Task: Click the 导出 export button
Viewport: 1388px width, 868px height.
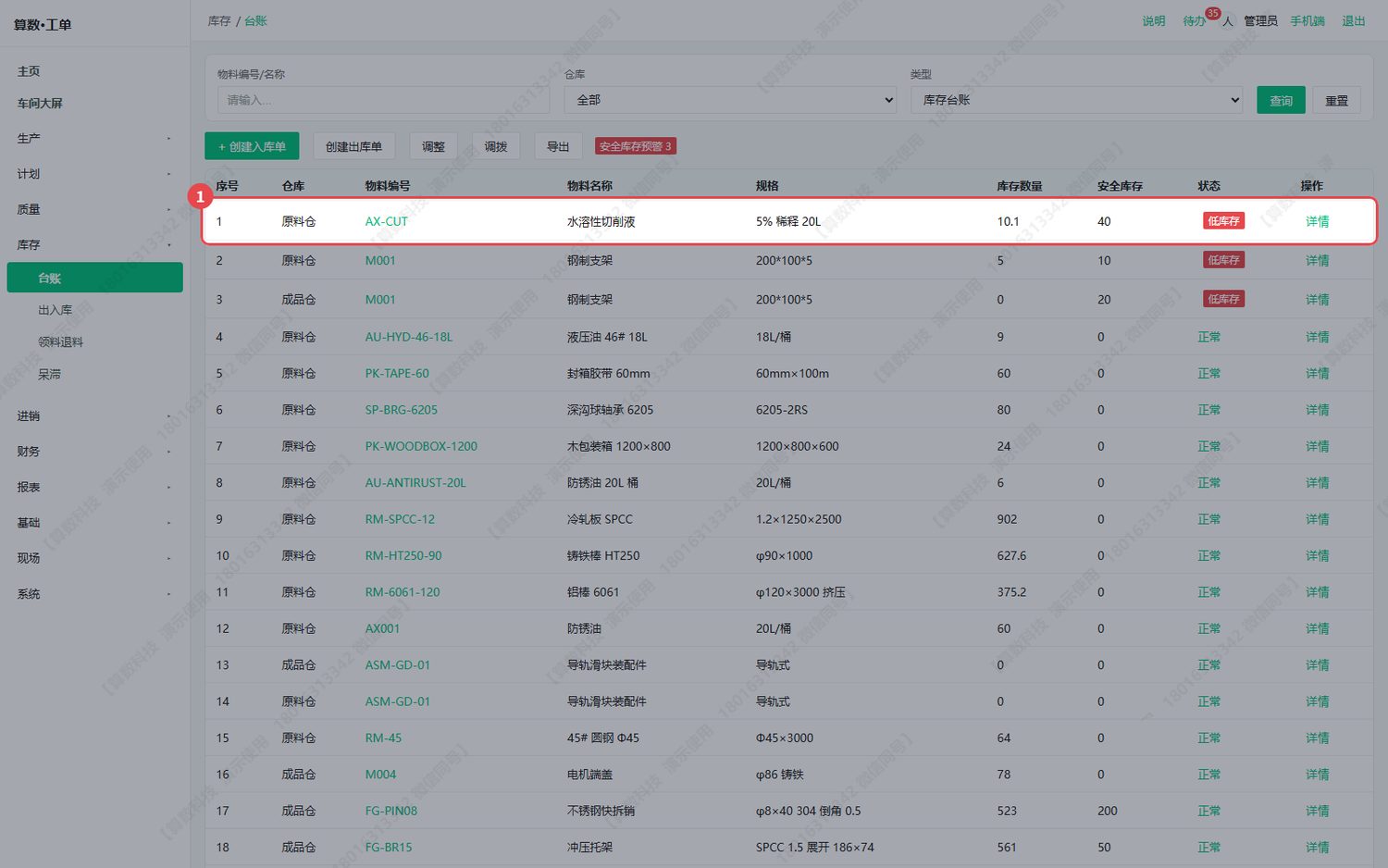Action: 558,146
